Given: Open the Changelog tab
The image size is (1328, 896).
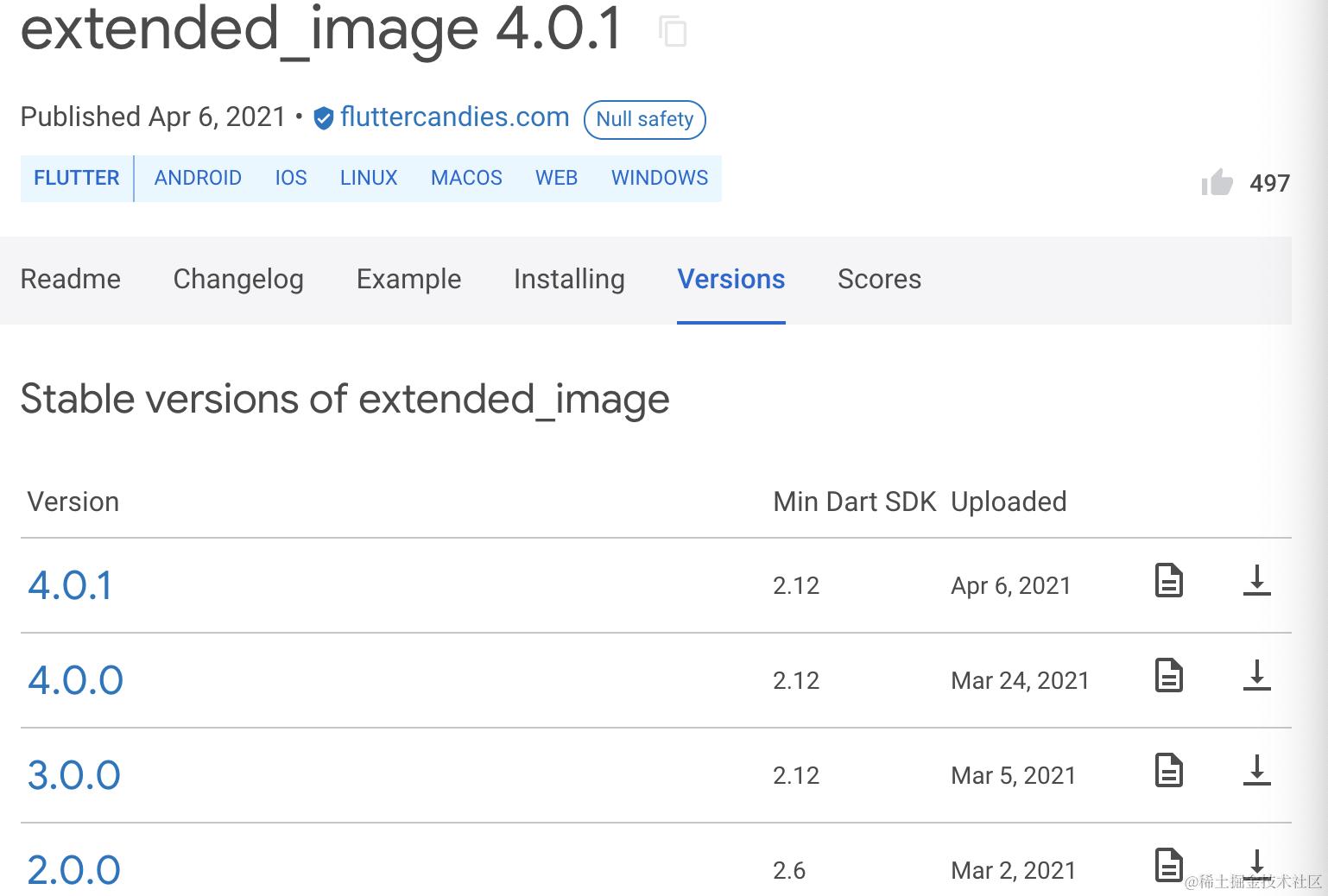Looking at the screenshot, I should coord(238,279).
